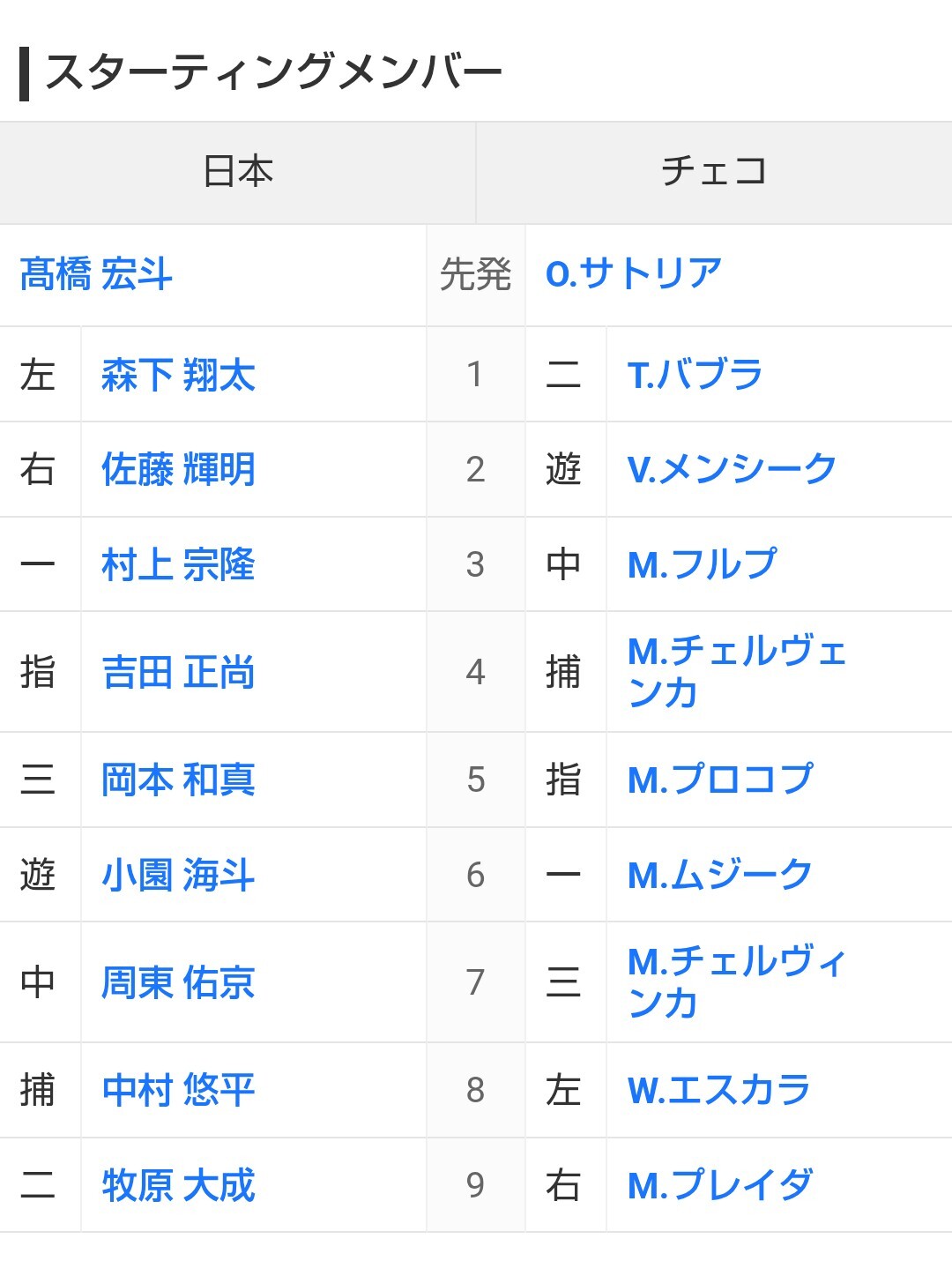952x1261 pixels.
Task: Click W.エスカラ left fielder link
Action: (718, 1091)
